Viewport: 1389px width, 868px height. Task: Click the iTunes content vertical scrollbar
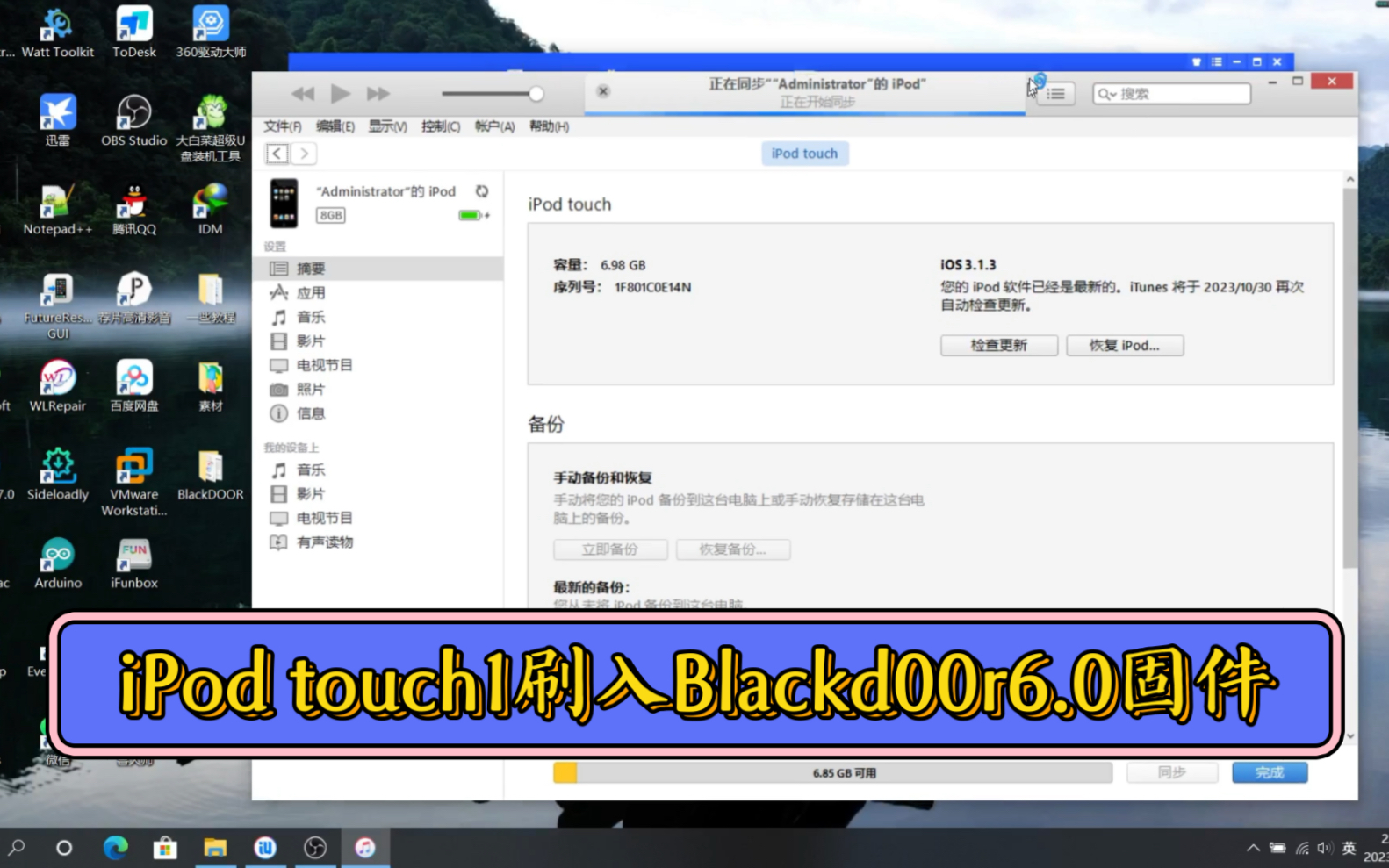[1350, 377]
